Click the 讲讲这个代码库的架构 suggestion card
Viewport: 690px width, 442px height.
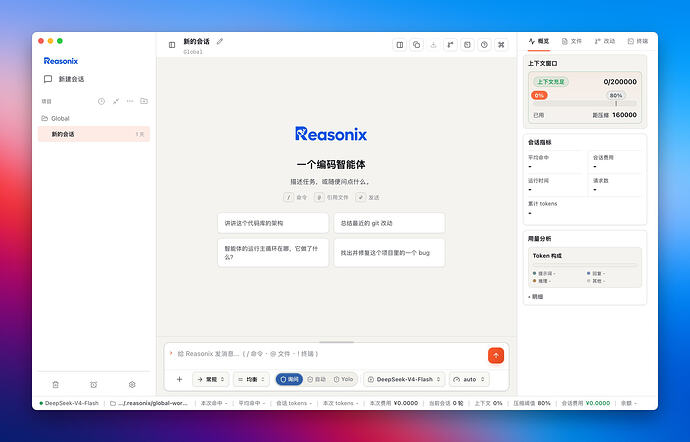coord(273,223)
